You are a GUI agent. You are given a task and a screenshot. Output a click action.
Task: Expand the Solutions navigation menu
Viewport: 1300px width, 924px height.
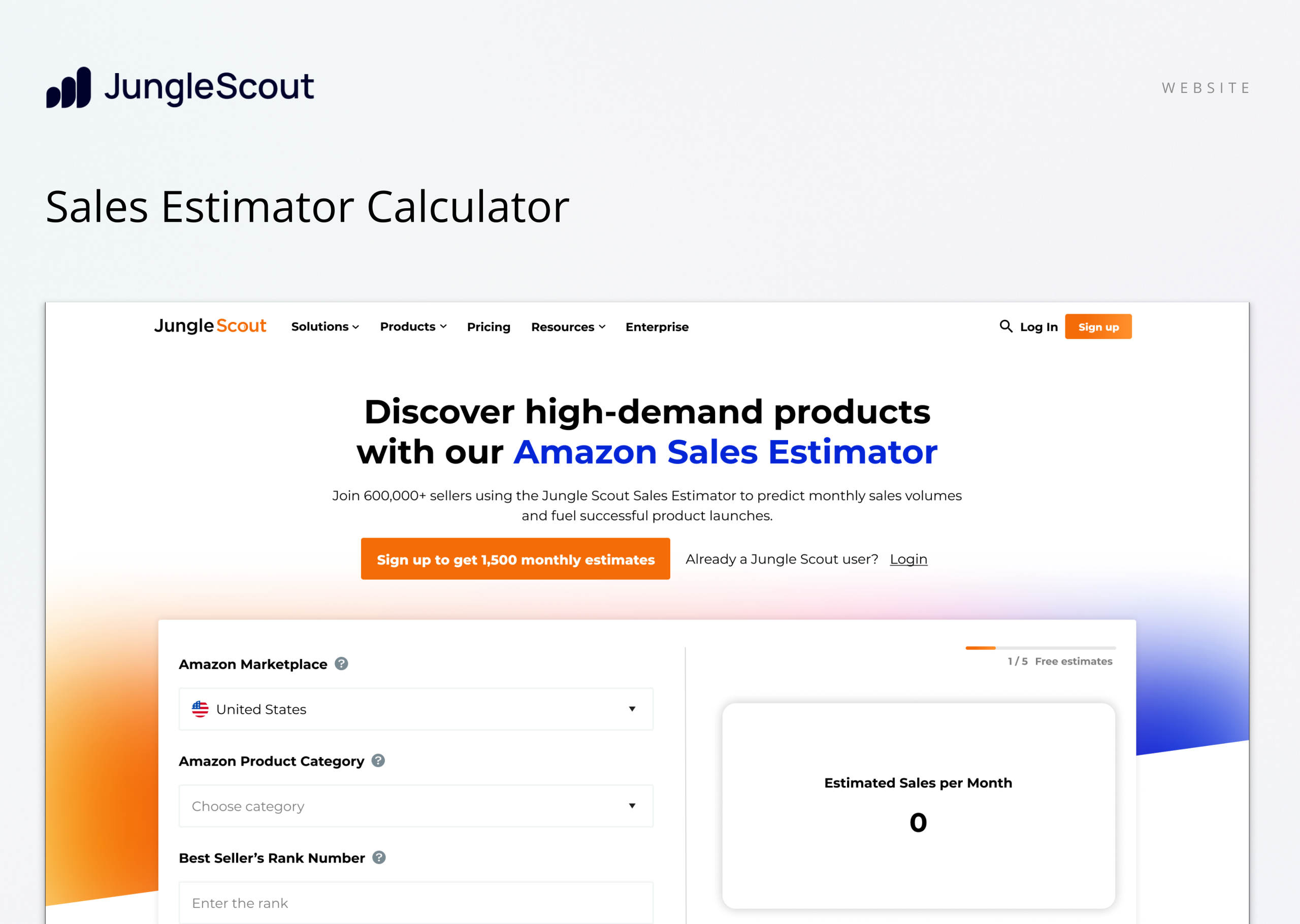[325, 326]
